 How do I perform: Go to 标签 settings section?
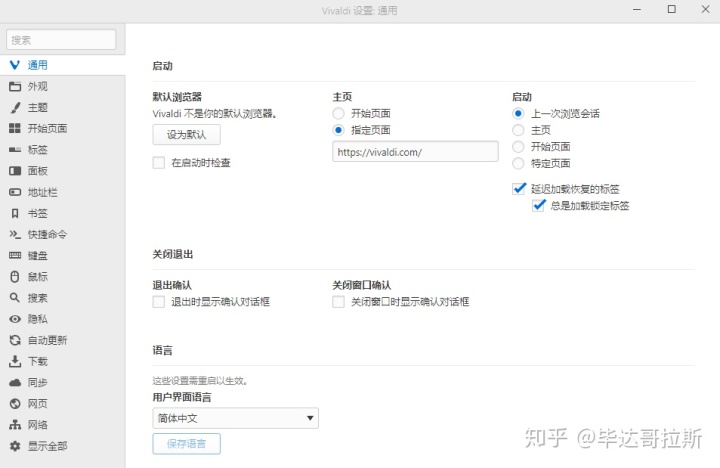click(x=62, y=150)
